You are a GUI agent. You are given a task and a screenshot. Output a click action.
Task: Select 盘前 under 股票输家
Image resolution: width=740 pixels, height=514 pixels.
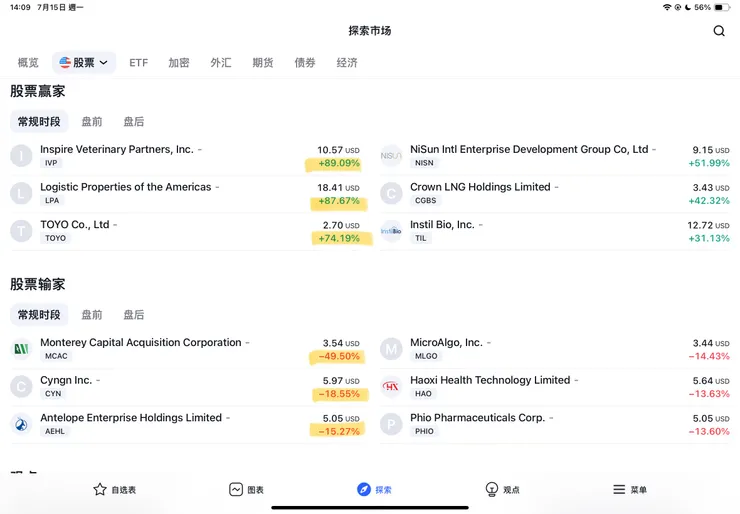tap(92, 315)
